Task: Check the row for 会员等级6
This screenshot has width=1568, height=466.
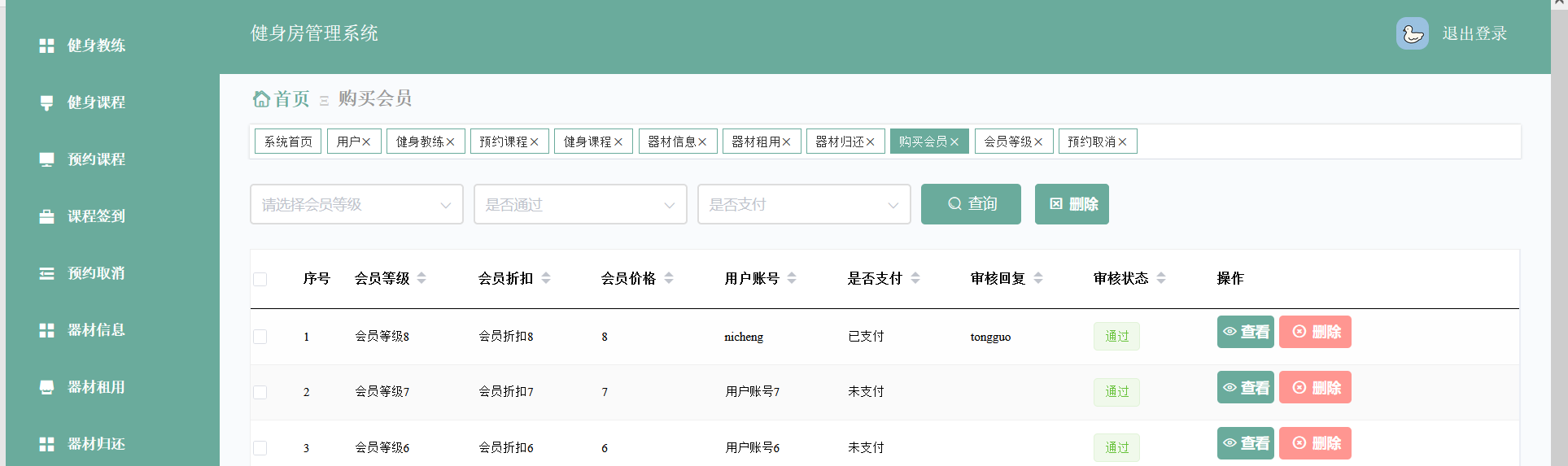Action: [260, 448]
